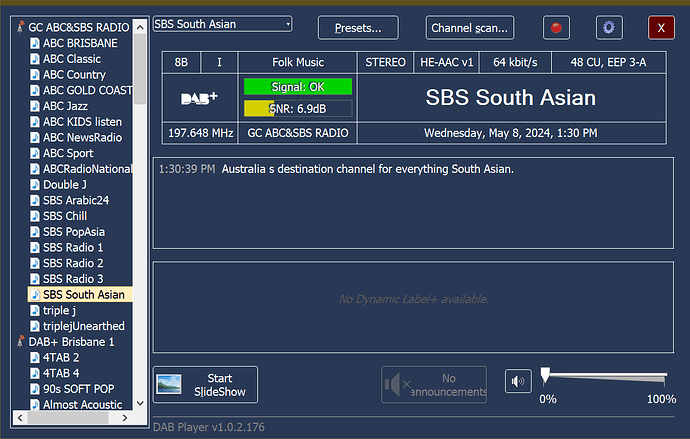690x439 pixels.
Task: Open settings with the gear icon
Action: click(609, 28)
